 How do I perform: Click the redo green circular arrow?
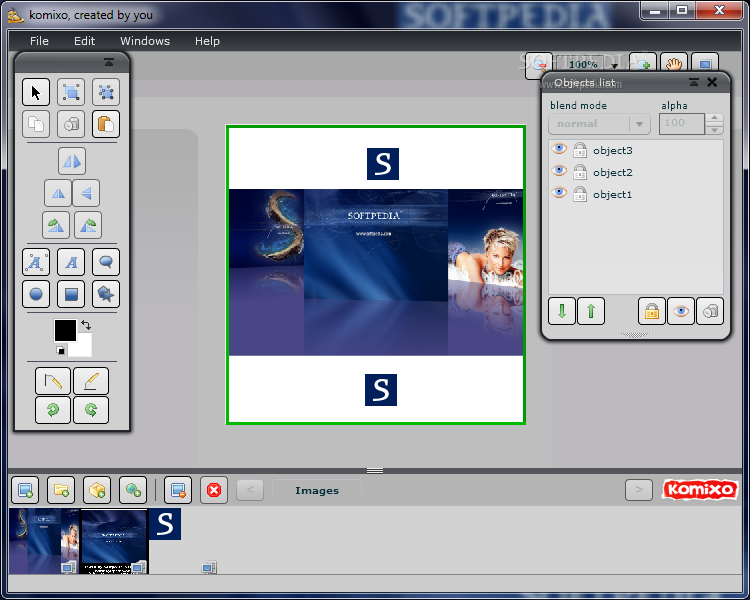click(x=91, y=410)
